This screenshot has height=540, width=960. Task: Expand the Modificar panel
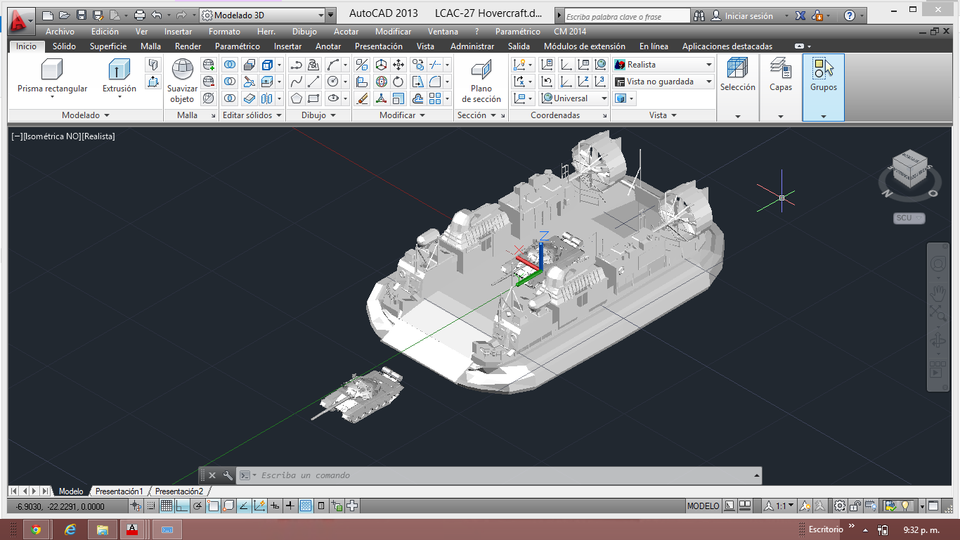click(402, 115)
